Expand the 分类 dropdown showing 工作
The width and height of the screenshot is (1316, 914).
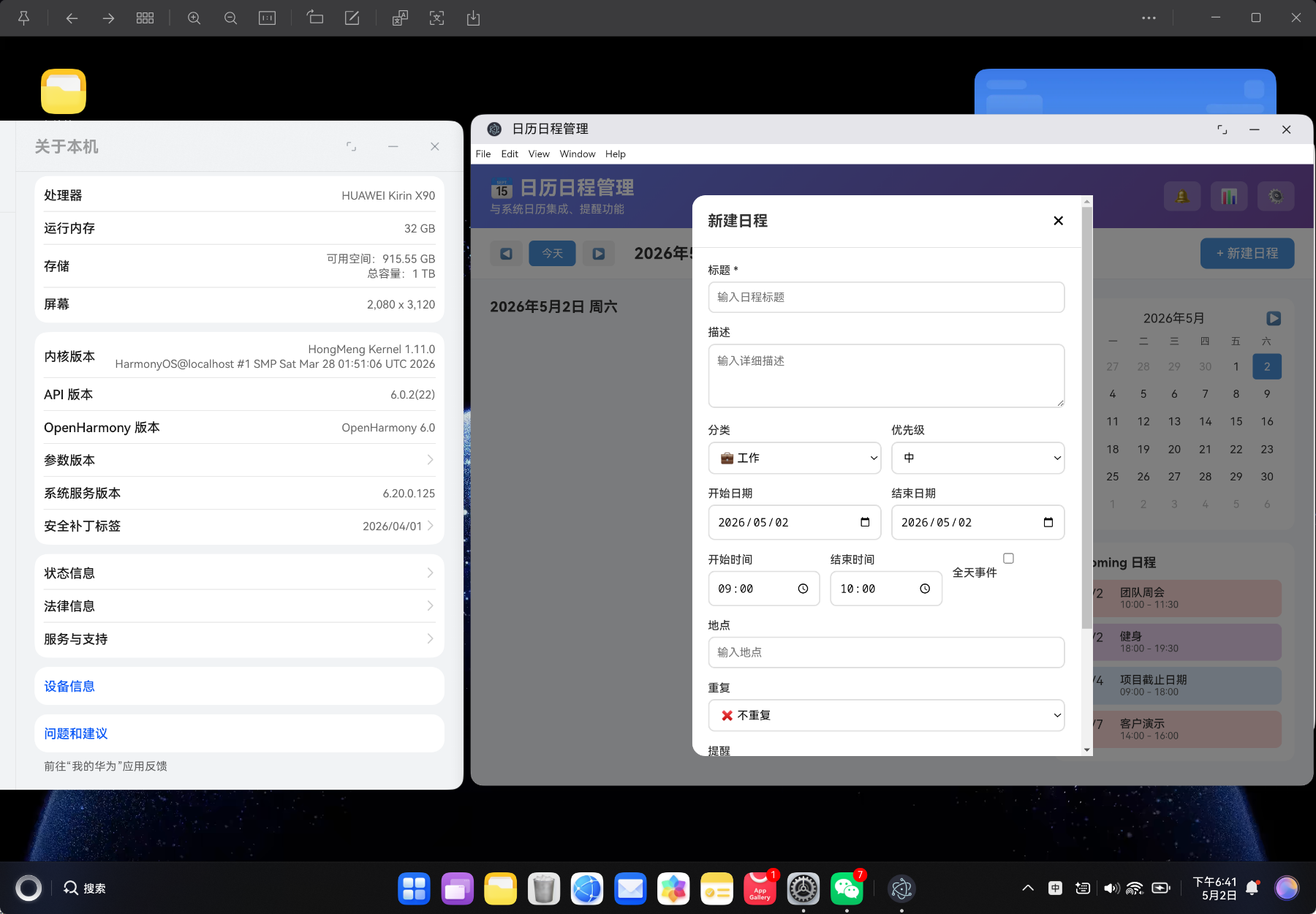[x=794, y=458]
